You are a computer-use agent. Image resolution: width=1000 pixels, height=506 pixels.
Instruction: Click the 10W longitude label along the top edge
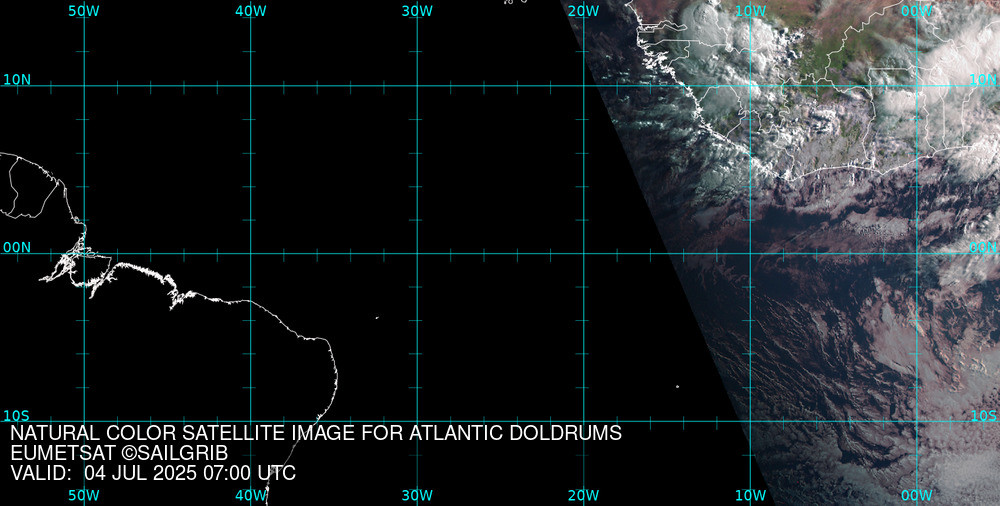[751, 11]
